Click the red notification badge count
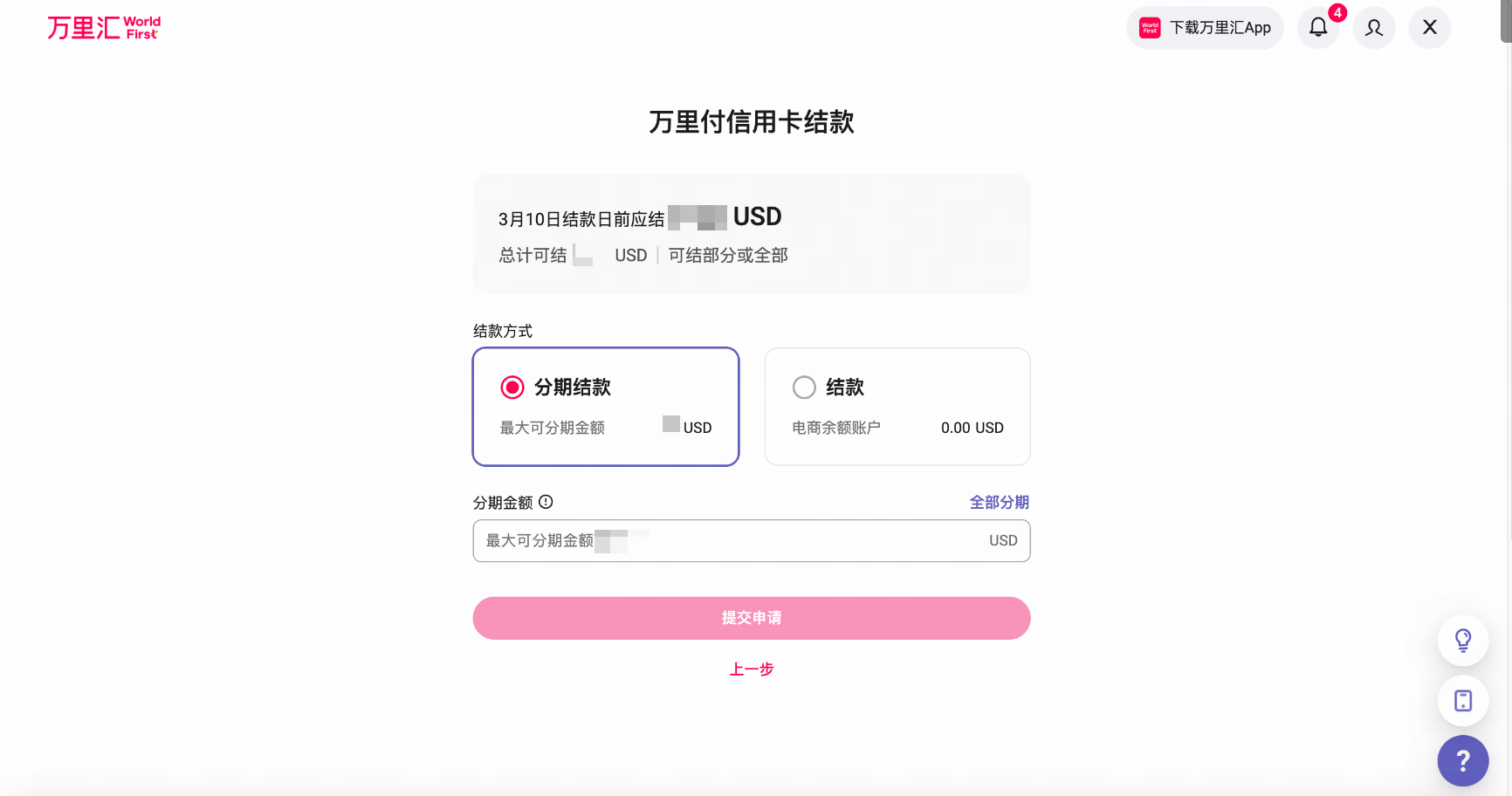1512x796 pixels. click(1337, 13)
